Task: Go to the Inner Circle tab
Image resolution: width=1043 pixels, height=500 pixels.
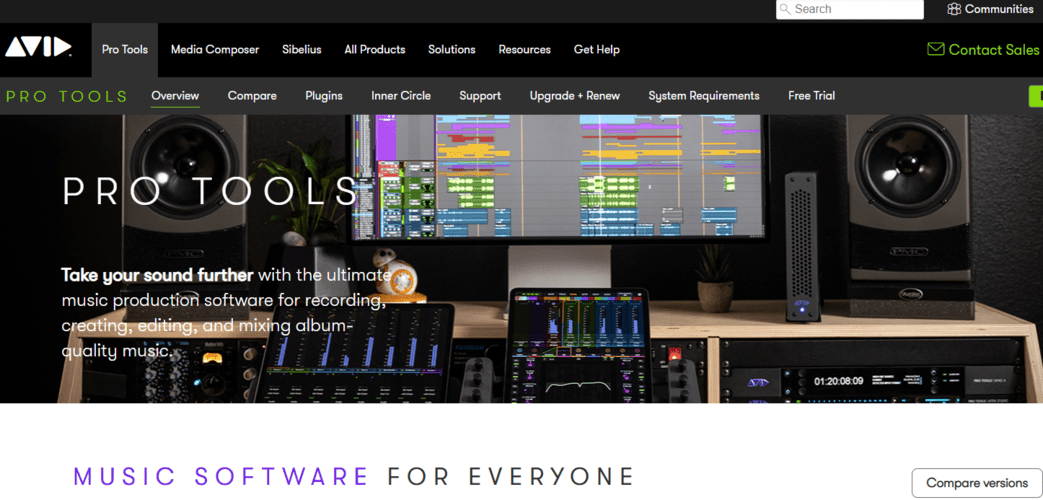Action: coord(401,96)
